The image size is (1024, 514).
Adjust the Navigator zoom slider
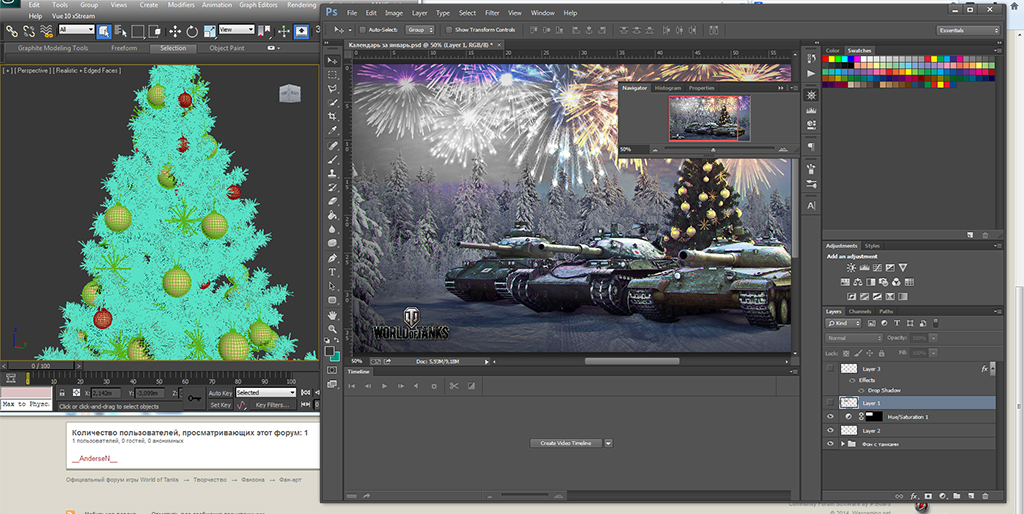point(713,150)
